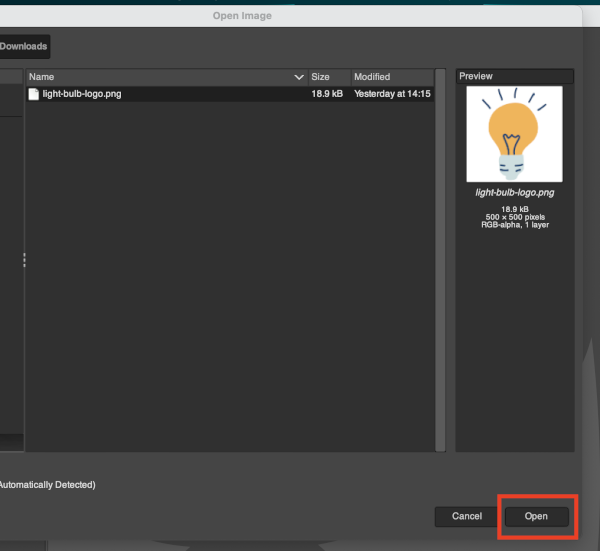600x551 pixels.
Task: Select the light-bulb-logo.png file row
Action: tap(230, 94)
